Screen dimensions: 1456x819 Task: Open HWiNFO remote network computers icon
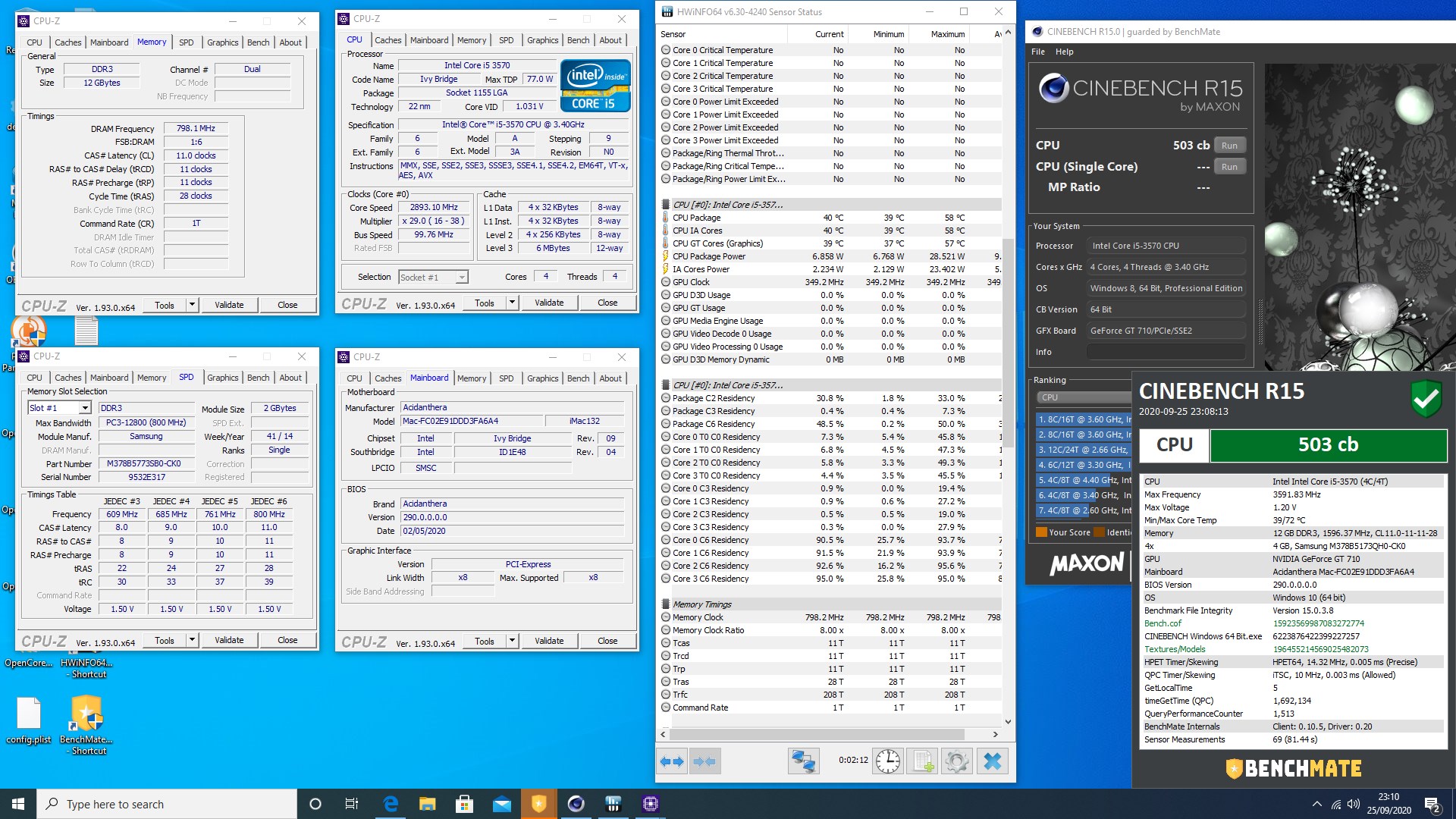coord(804,761)
